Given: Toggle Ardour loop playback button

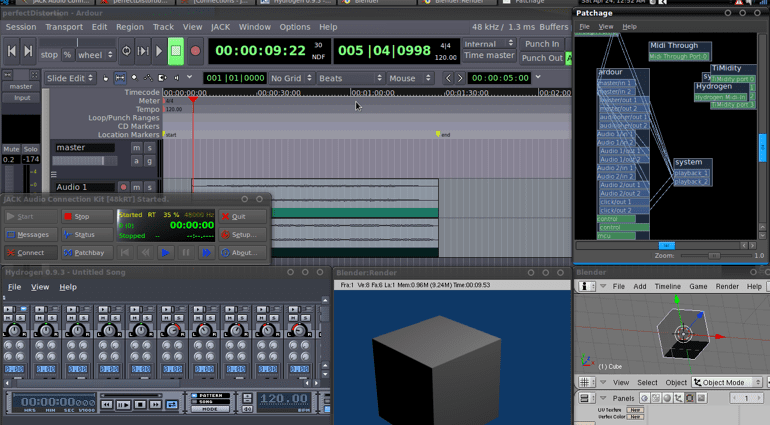Looking at the screenshot, I should (x=126, y=51).
